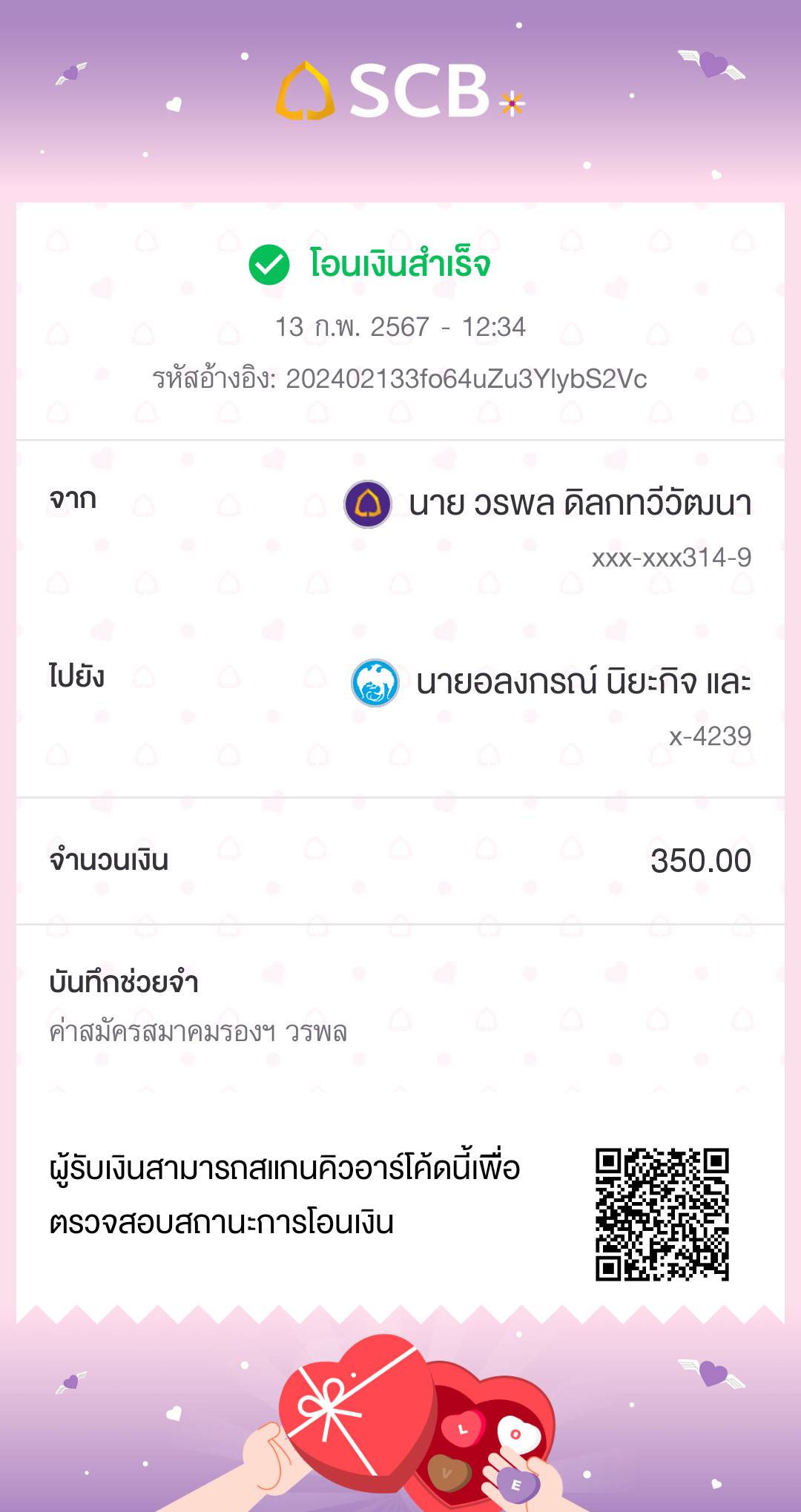
Task: Click the purple SCB sender bank icon
Action: click(368, 504)
